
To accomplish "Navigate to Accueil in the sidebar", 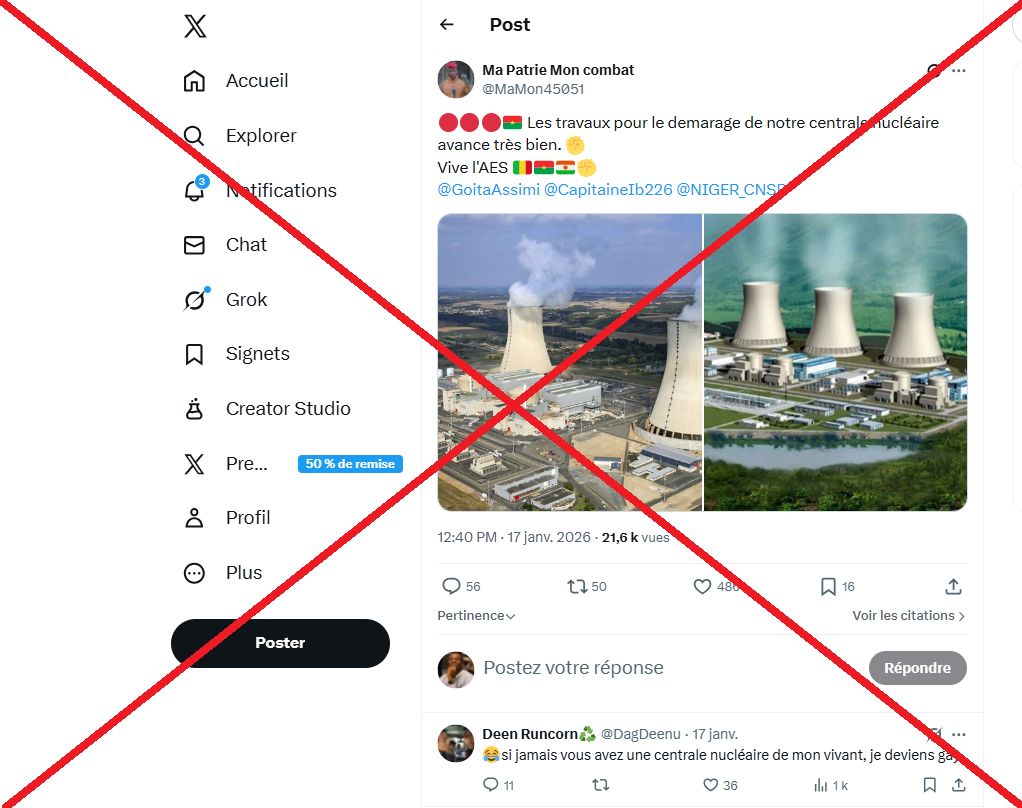I will point(194,81).
